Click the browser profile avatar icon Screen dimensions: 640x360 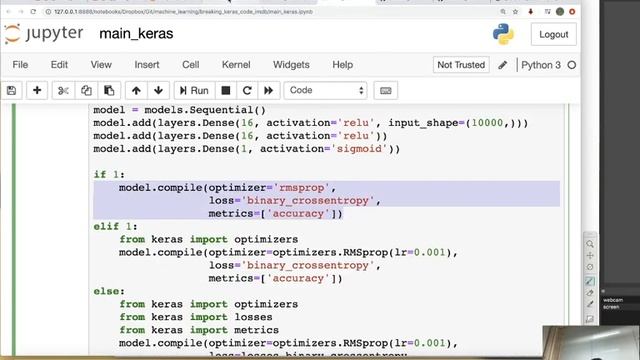560,12
